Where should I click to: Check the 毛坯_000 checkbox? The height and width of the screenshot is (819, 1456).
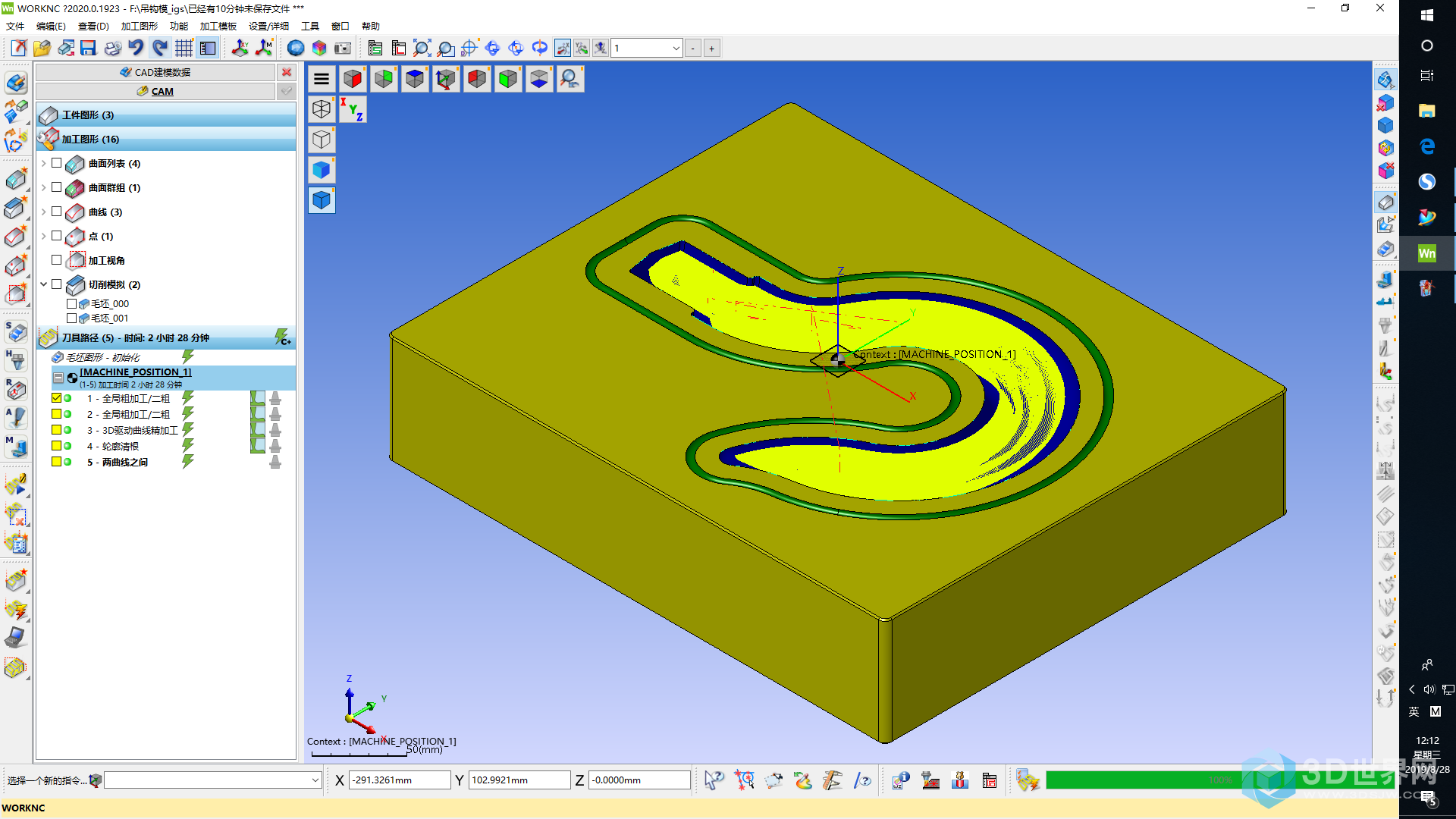[x=72, y=303]
